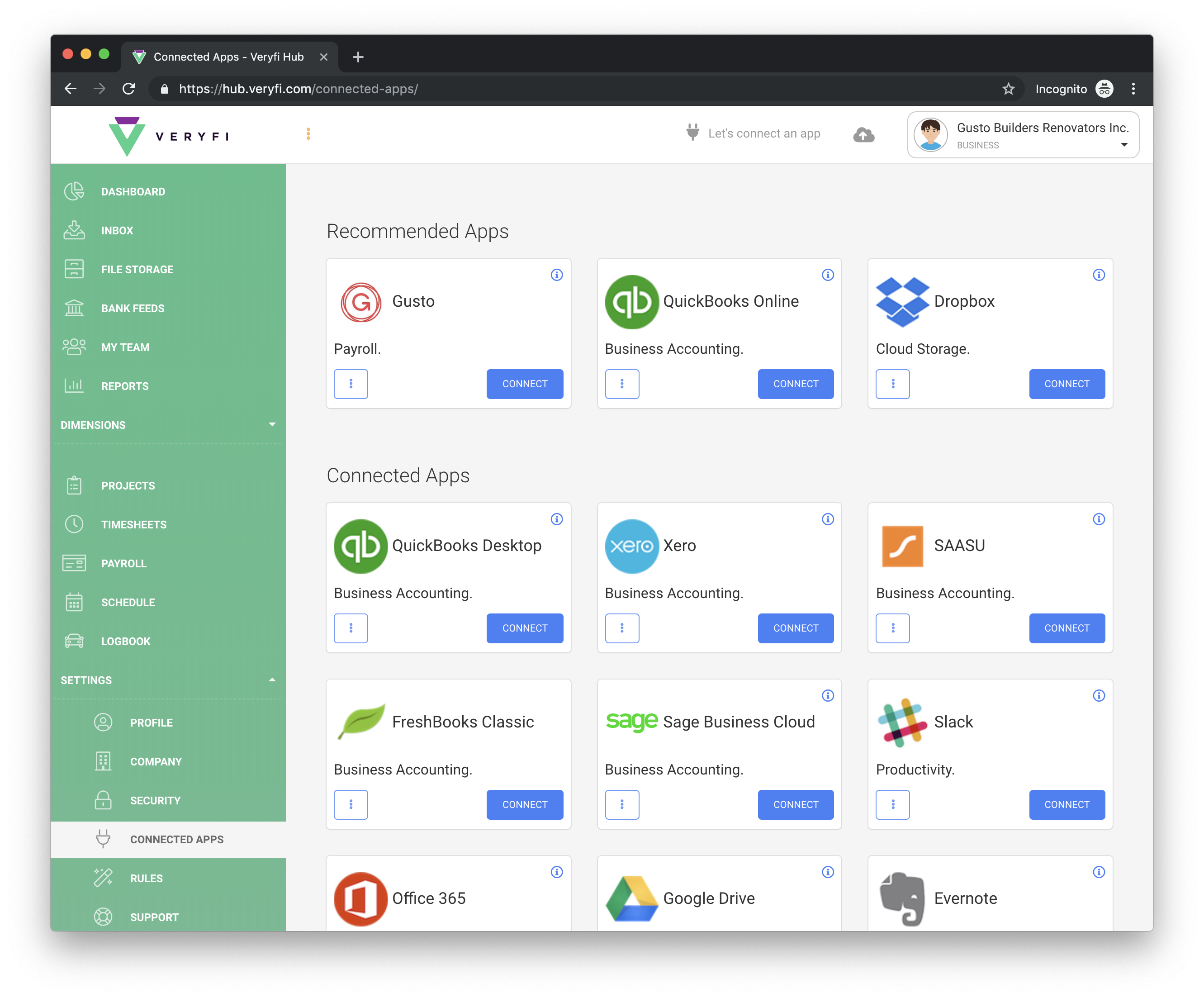Click the Gusto app logo

click(x=360, y=302)
